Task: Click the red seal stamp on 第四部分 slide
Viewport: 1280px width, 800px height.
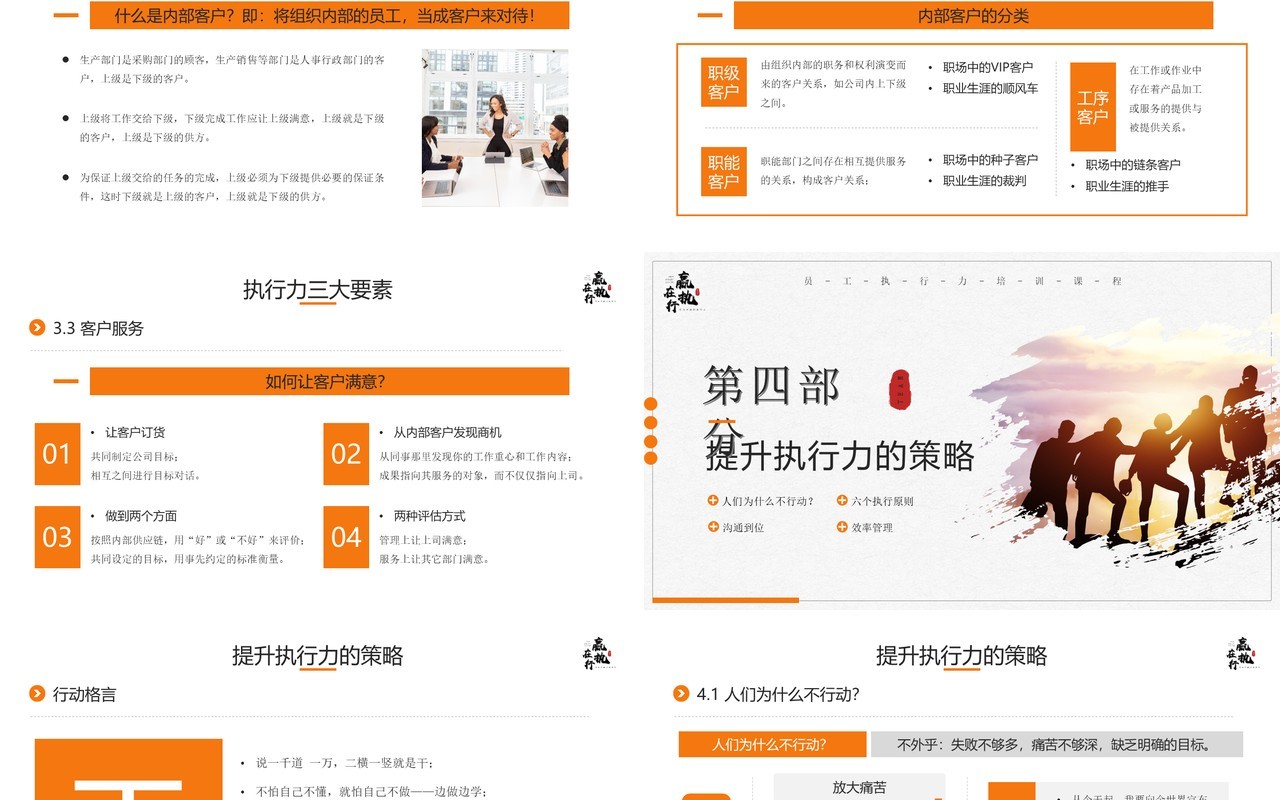Action: point(900,390)
